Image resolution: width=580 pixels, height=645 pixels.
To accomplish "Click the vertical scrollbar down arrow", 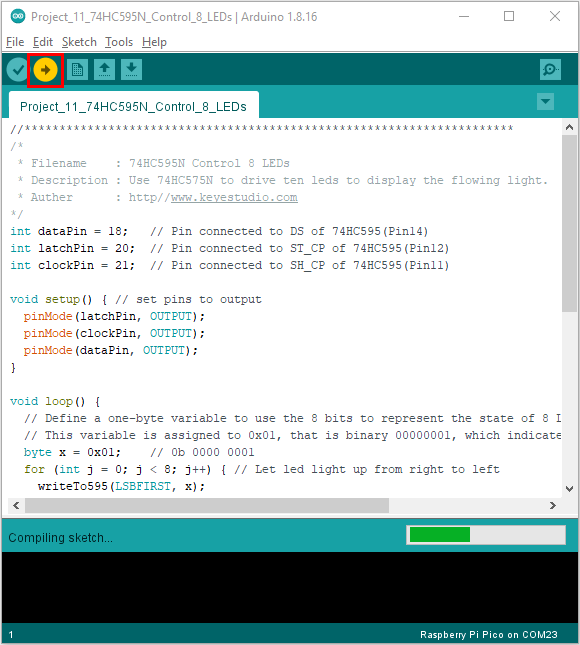I will click(x=569, y=489).
